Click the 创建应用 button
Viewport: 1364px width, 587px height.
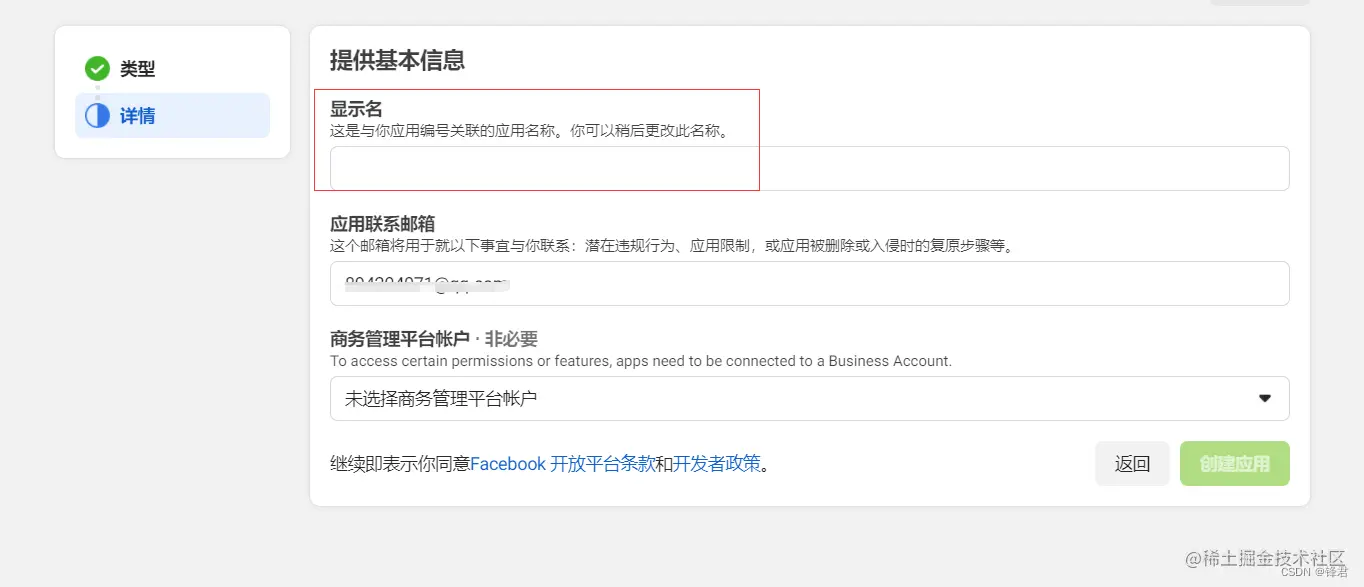(1235, 464)
